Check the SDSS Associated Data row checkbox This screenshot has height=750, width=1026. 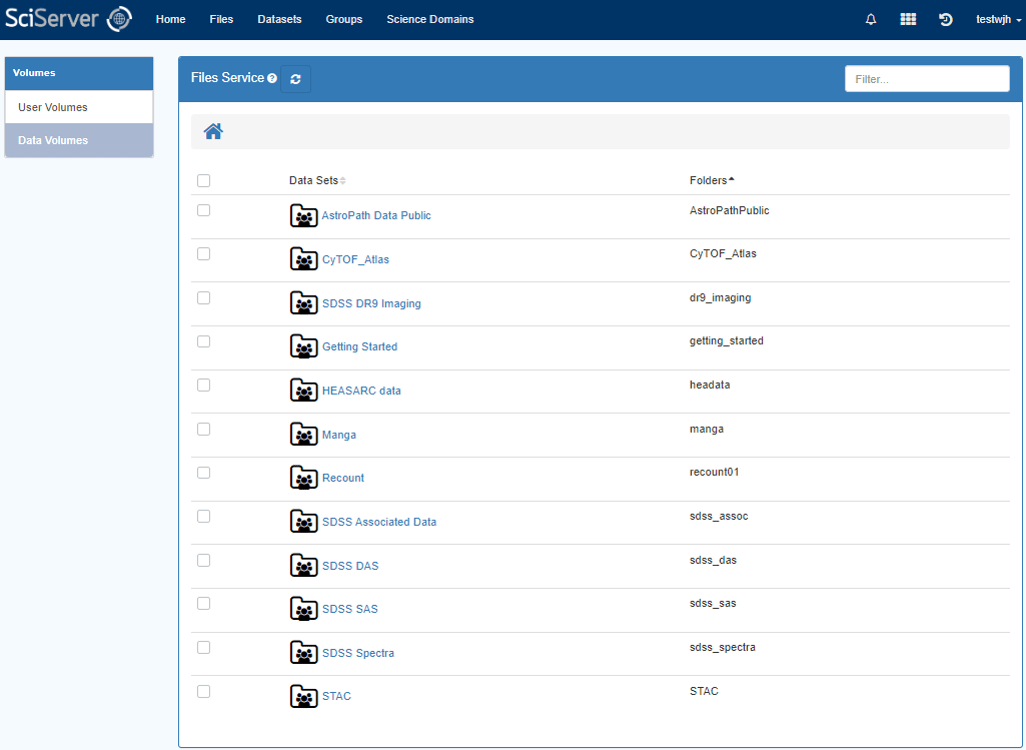click(x=203, y=516)
